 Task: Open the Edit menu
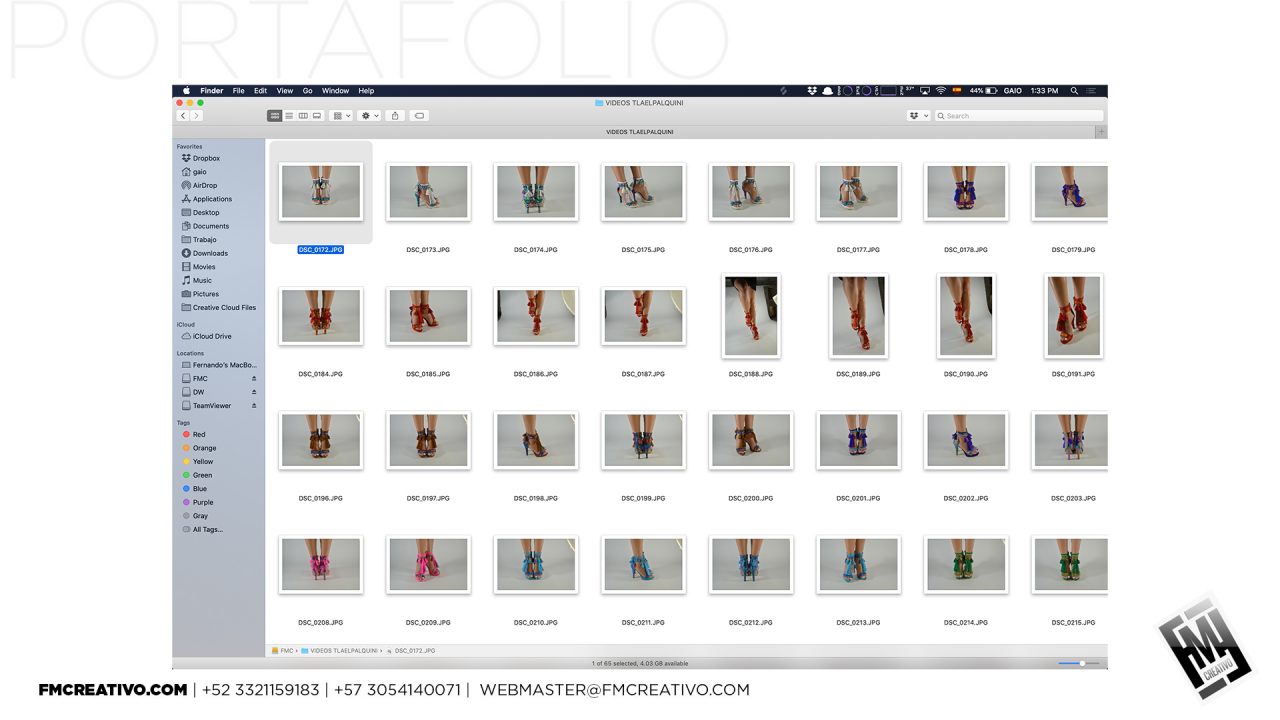260,91
